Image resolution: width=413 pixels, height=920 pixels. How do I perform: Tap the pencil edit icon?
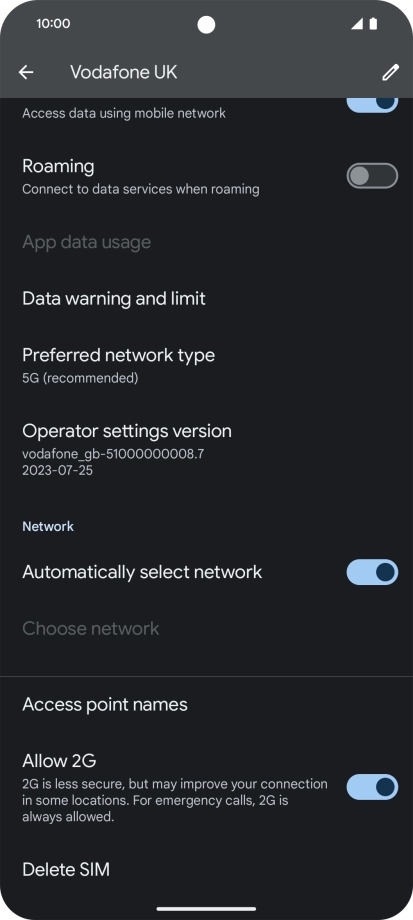click(x=390, y=72)
